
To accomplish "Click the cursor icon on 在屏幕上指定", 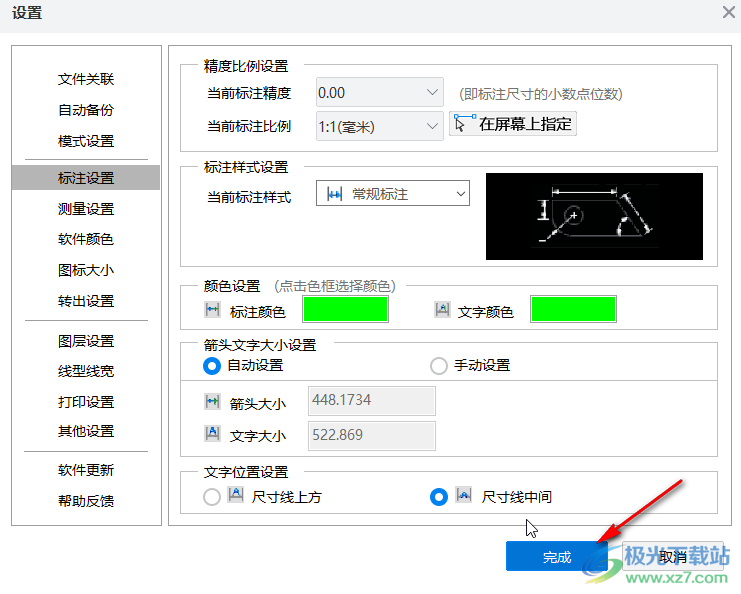I will coord(463,123).
